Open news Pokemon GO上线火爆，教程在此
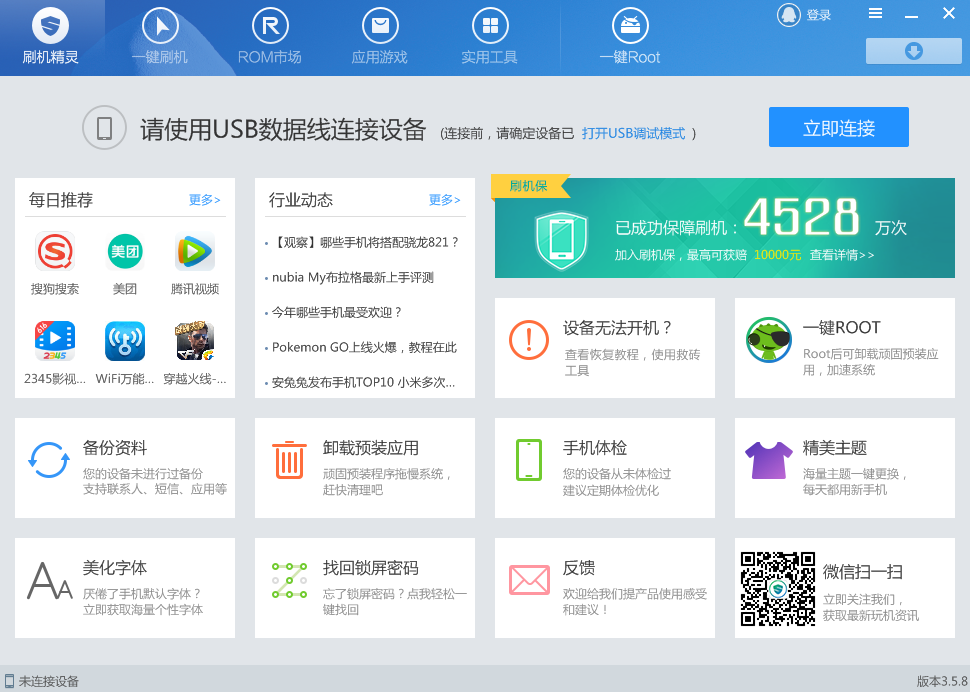Screen dimensions: 970x692 (364, 348)
